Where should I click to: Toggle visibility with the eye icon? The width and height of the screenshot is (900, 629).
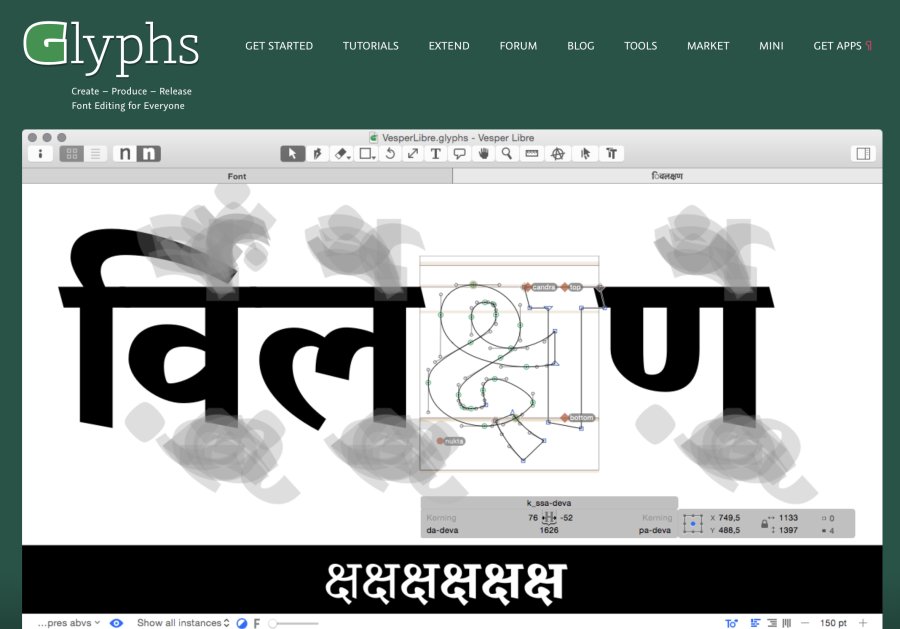pos(115,622)
